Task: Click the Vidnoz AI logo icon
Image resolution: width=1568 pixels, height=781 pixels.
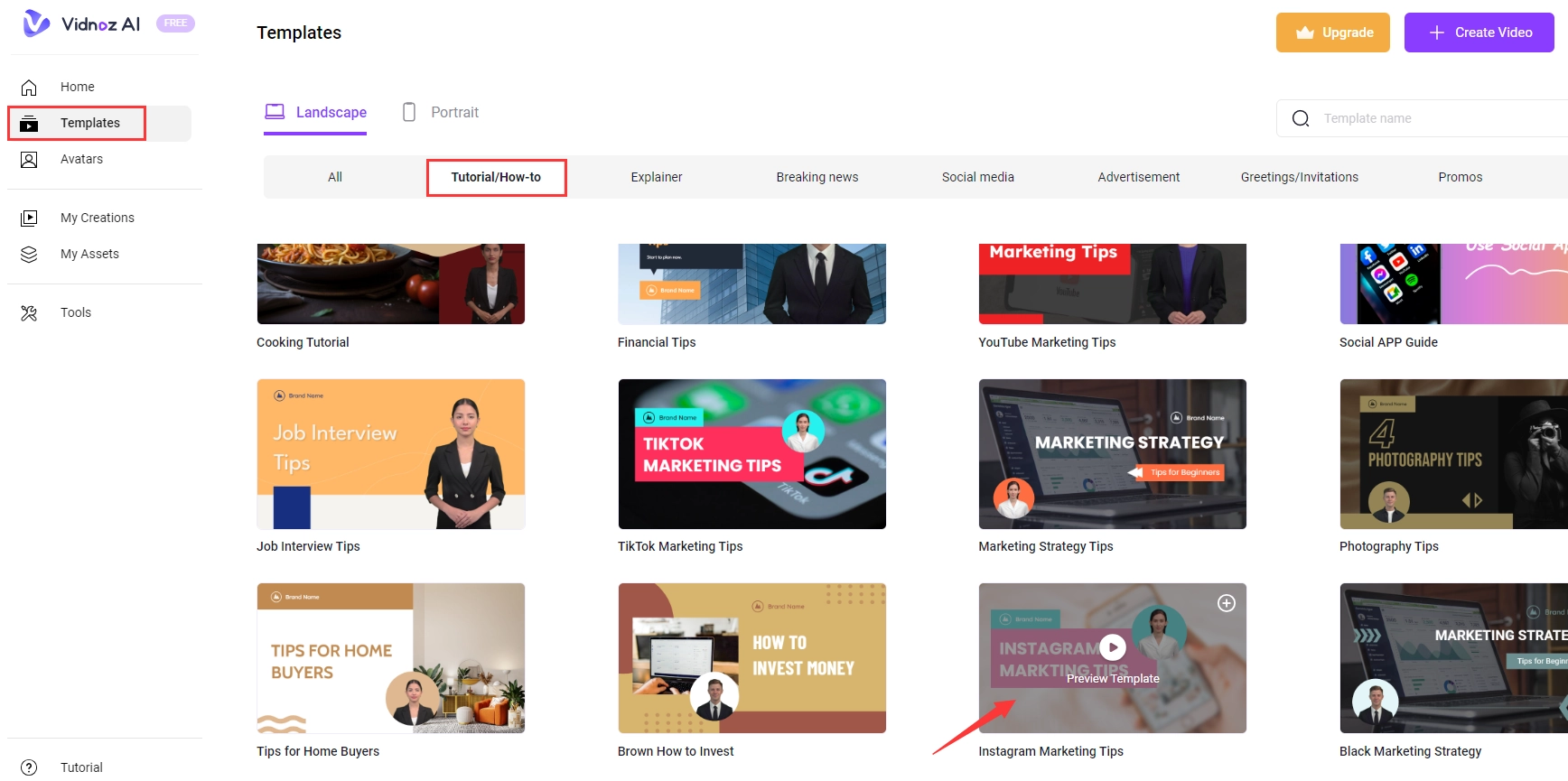Action: 36,23
